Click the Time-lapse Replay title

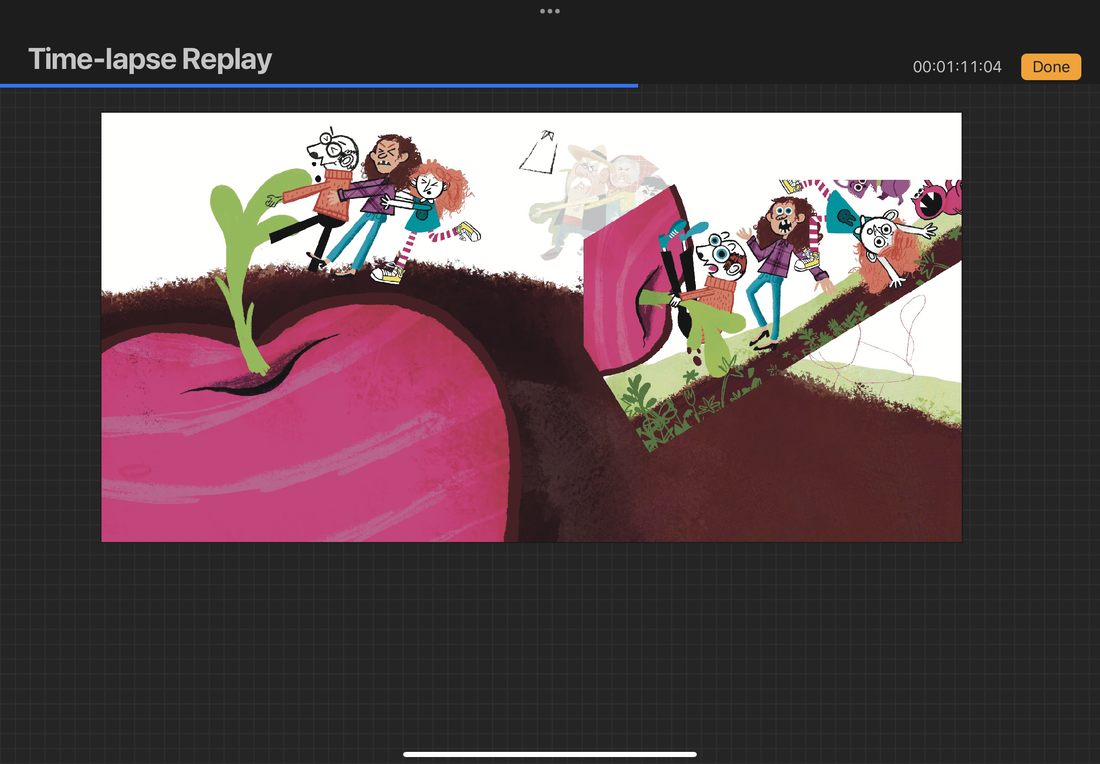pos(150,59)
